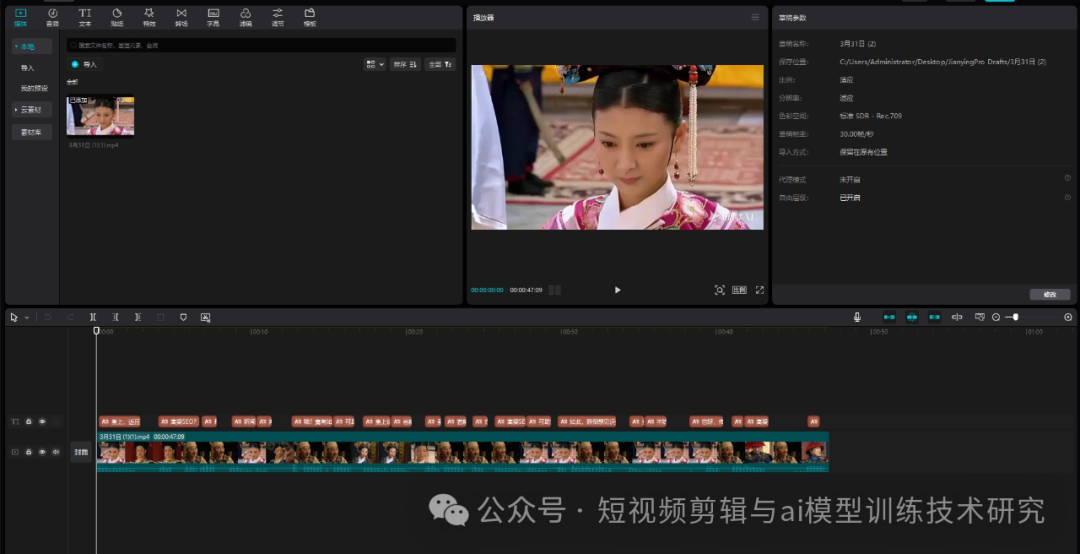Click the 封面 (Cover) button on the track

tap(81, 452)
